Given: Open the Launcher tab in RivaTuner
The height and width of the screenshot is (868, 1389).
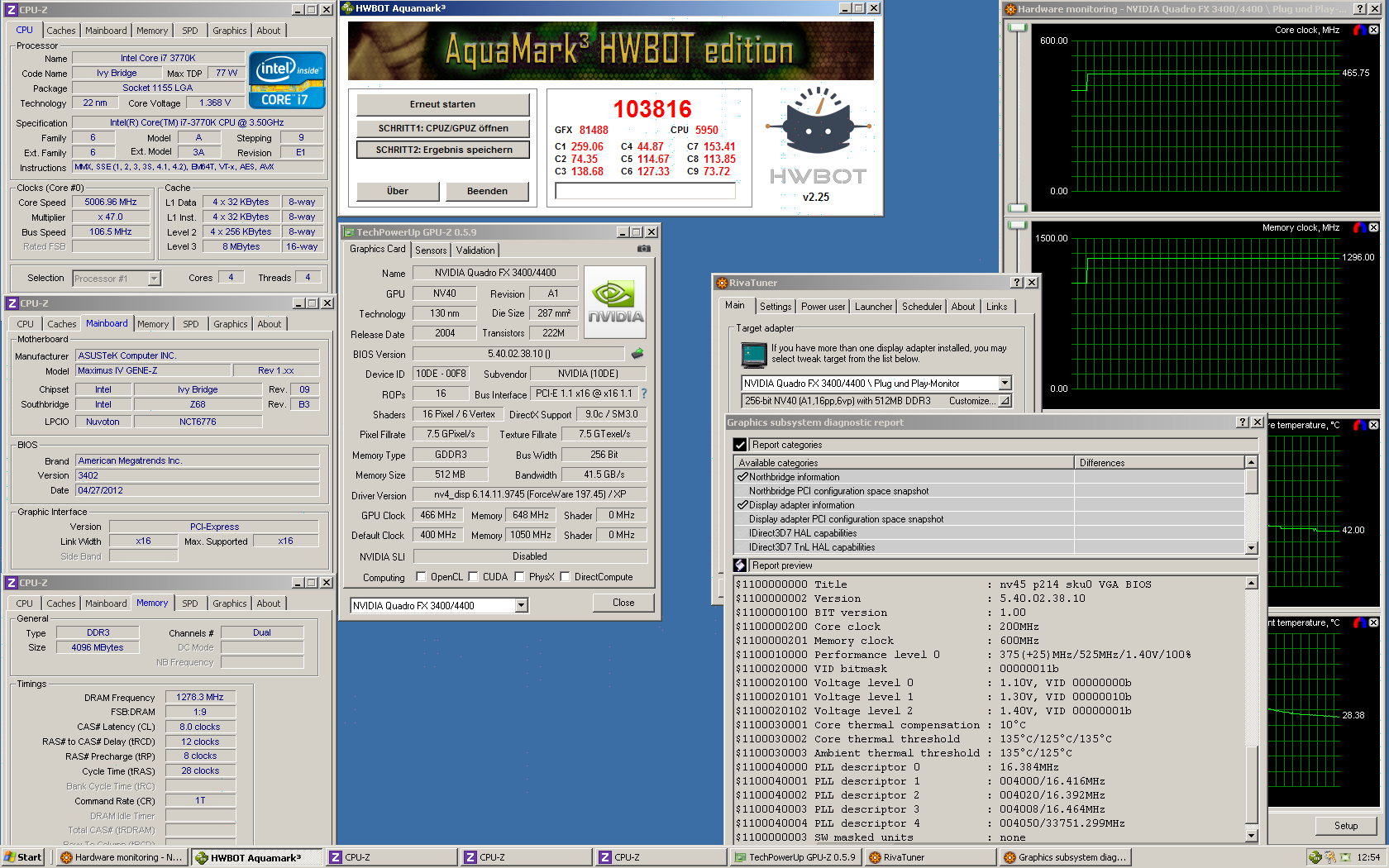Looking at the screenshot, I should [873, 307].
